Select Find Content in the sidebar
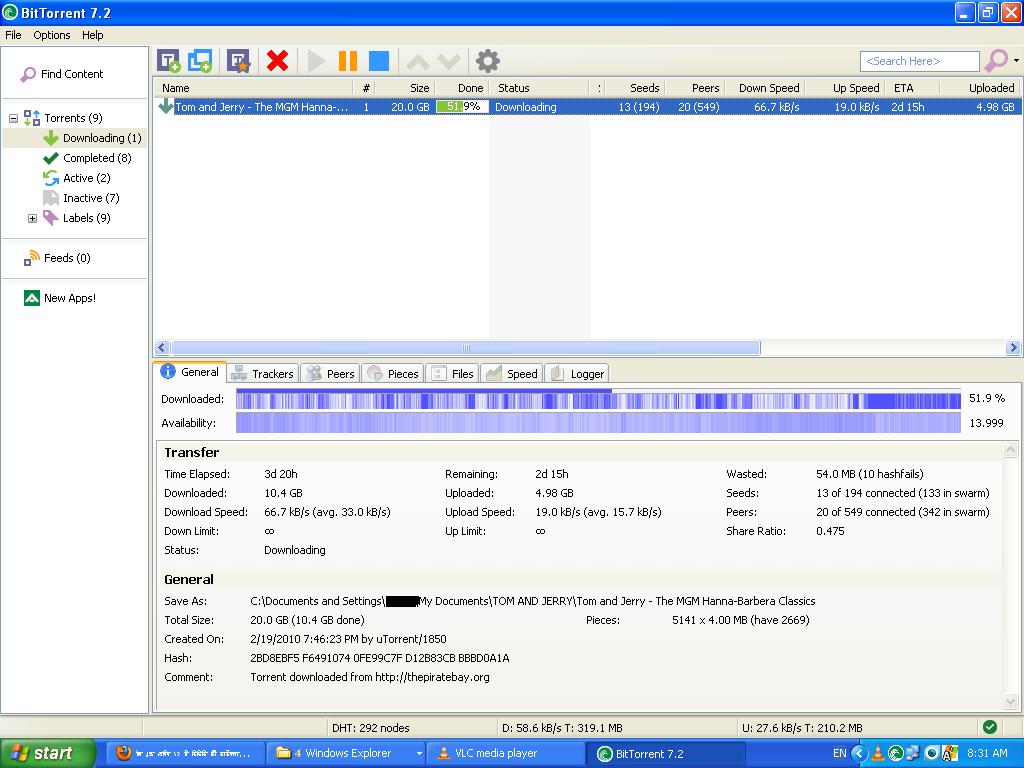Viewport: 1024px width, 768px height. click(x=61, y=74)
